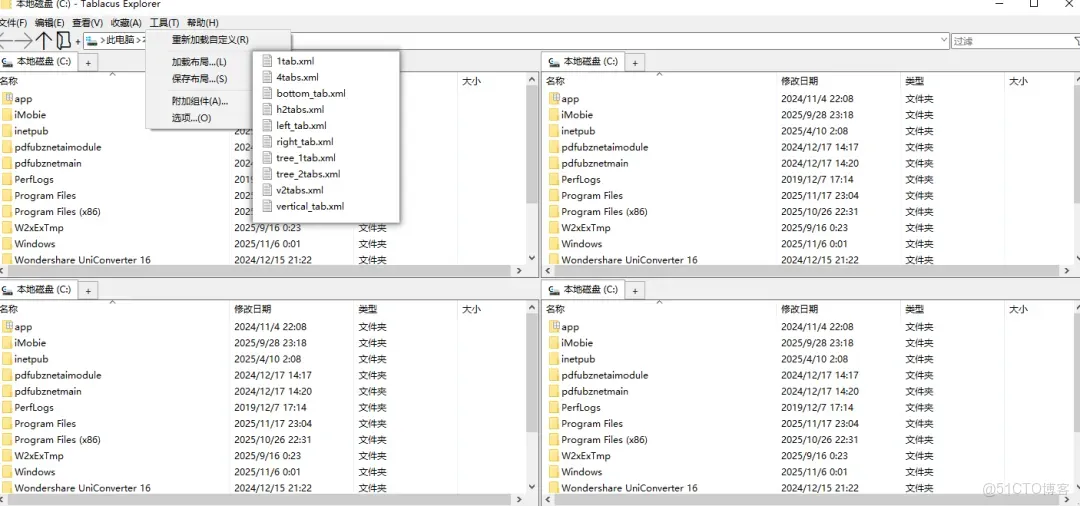Click the down arrow of top-left pane's vertical scrollbar
This screenshot has height=506, width=1080.
pos(531,257)
